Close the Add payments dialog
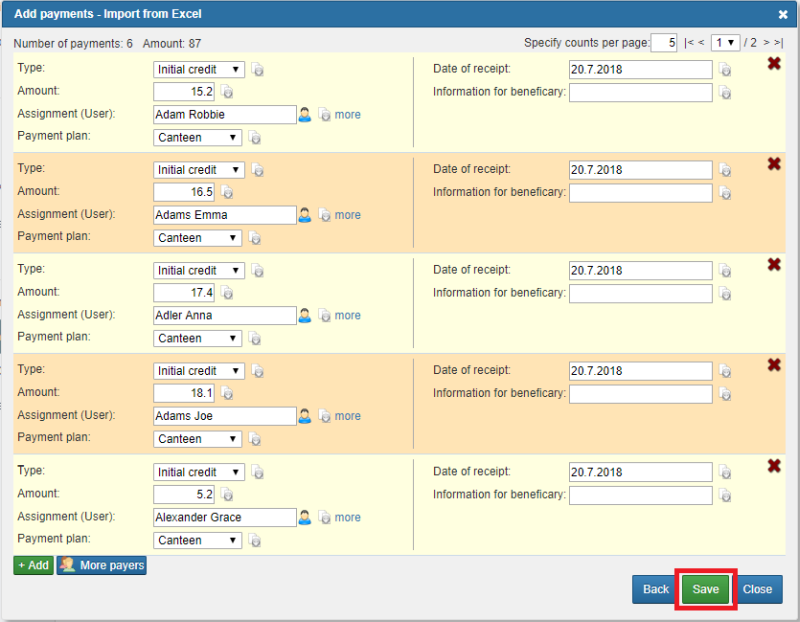 [783, 15]
